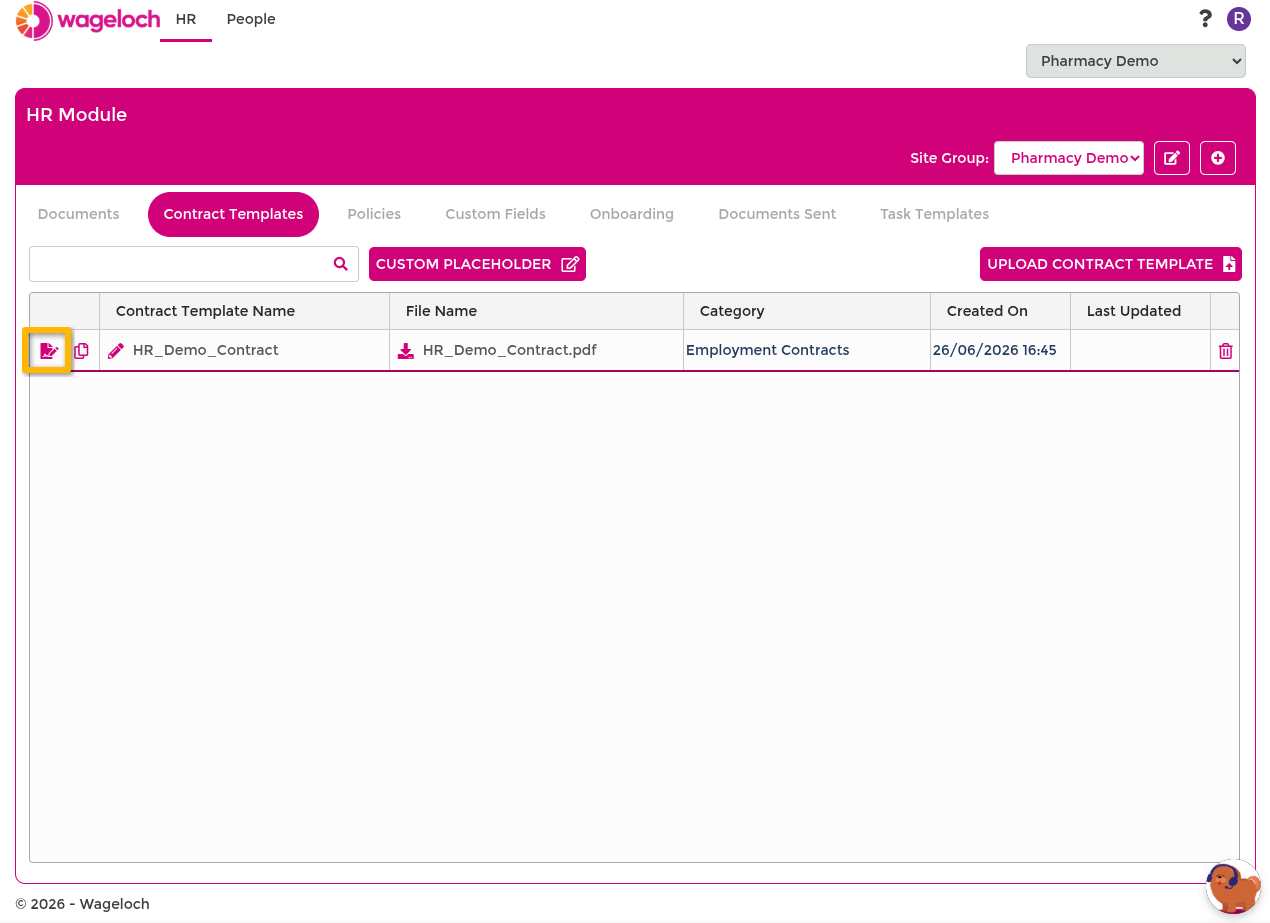Click the pencil icon to rename HR_Demo_Contract
1270x923 pixels.
click(x=116, y=351)
